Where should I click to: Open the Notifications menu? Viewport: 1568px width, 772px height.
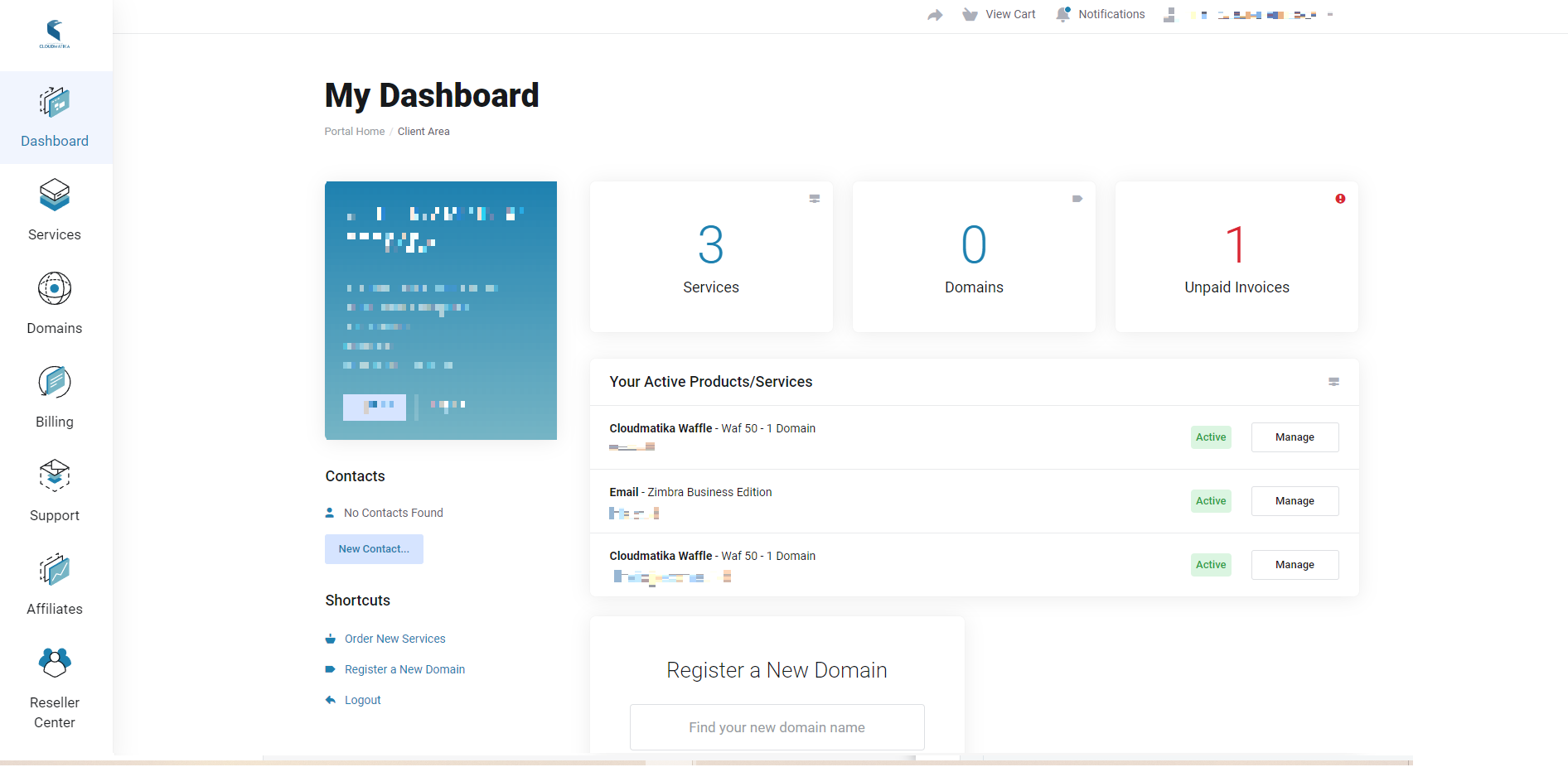pyautogui.click(x=1111, y=14)
